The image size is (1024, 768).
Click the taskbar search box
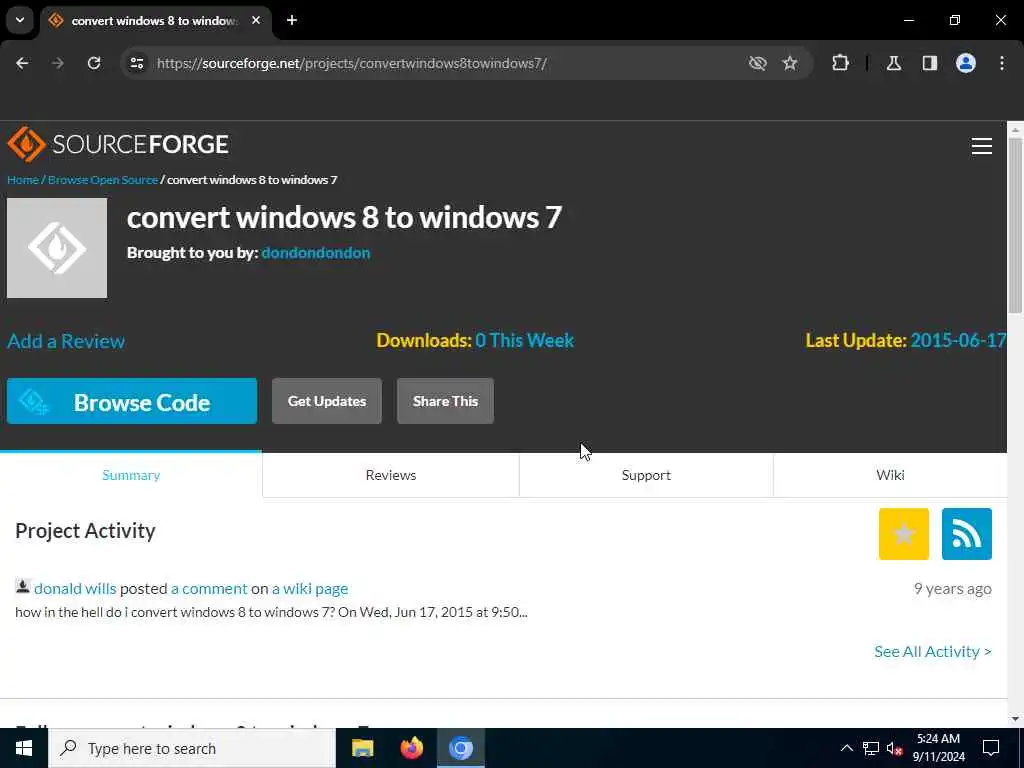click(192, 748)
